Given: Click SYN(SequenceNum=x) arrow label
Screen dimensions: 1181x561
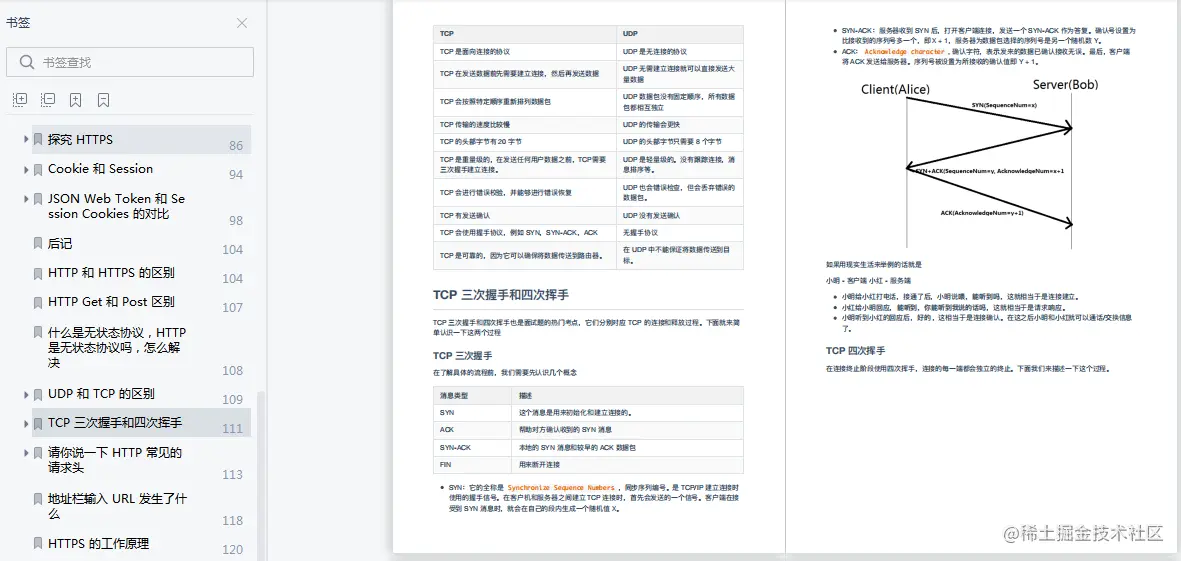Looking at the screenshot, I should (1004, 105).
